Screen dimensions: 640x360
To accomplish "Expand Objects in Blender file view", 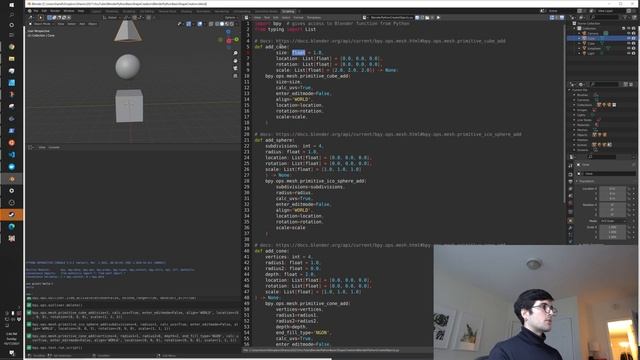I will tap(574, 135).
